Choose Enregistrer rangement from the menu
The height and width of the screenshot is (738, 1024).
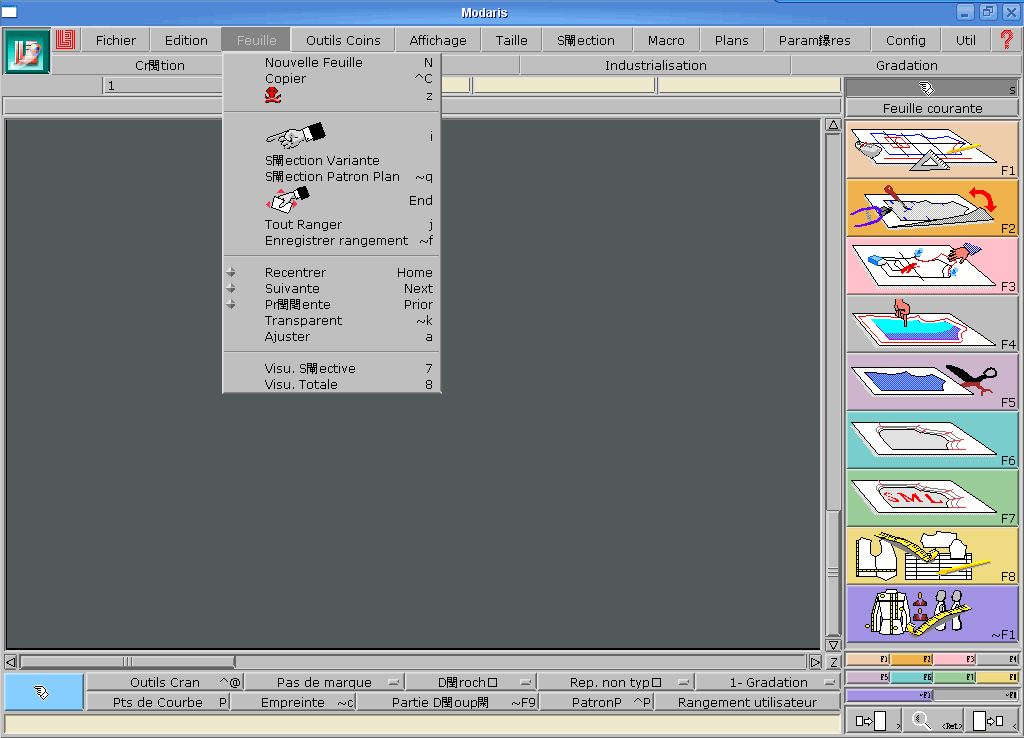(x=332, y=241)
